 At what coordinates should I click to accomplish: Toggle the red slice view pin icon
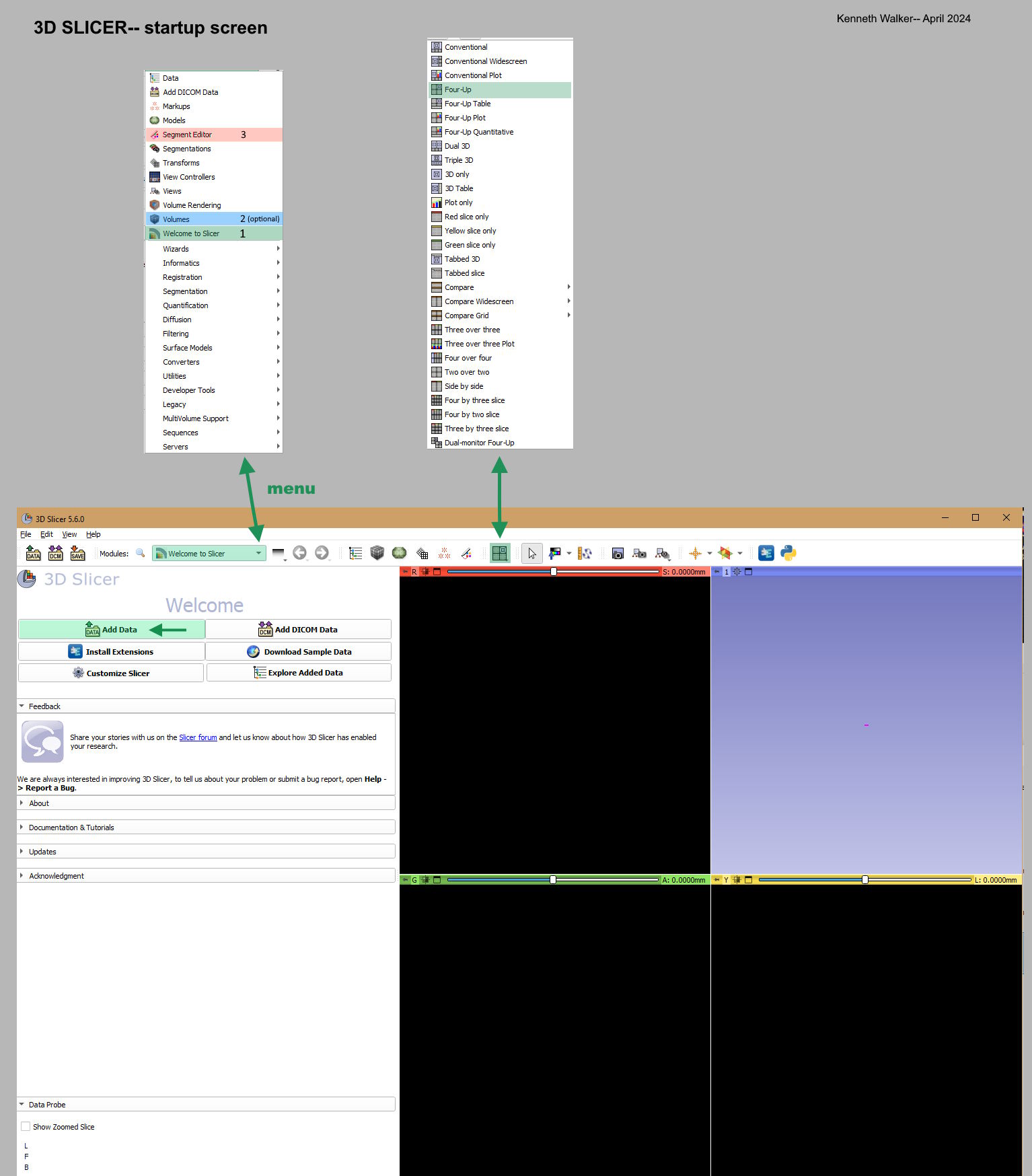[x=405, y=572]
